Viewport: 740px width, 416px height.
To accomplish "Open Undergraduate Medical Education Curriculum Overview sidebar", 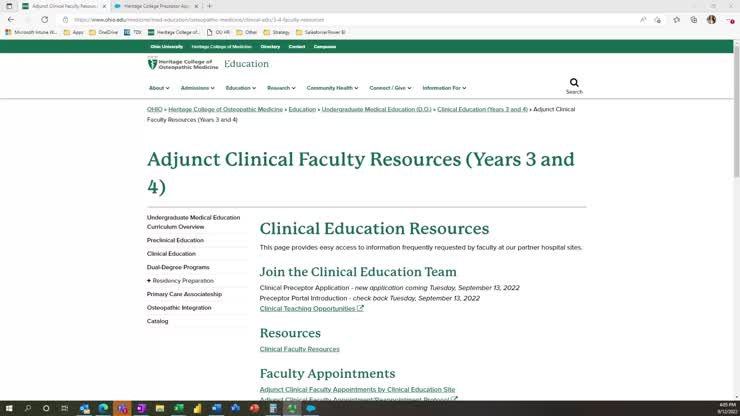I will click(193, 222).
